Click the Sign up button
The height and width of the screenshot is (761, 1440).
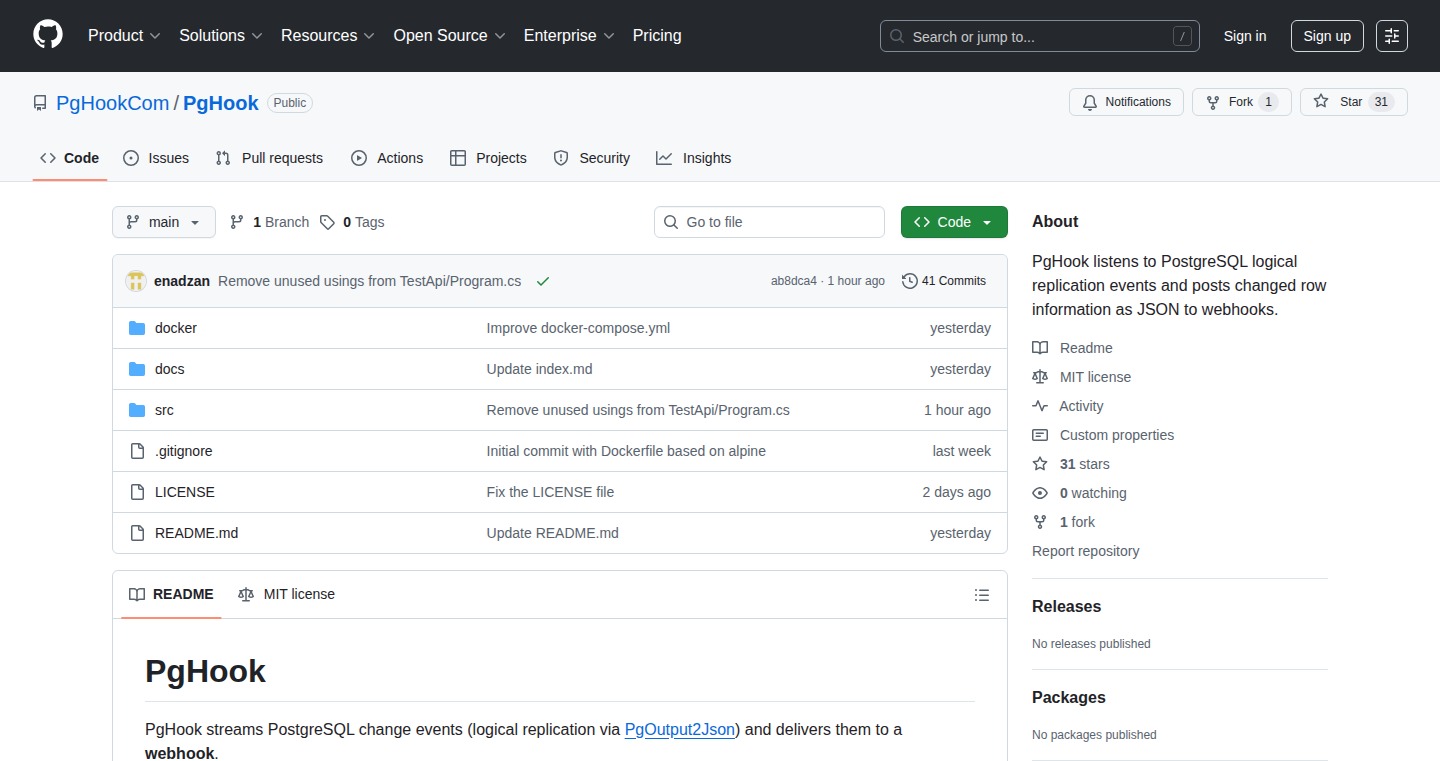pyautogui.click(x=1327, y=36)
